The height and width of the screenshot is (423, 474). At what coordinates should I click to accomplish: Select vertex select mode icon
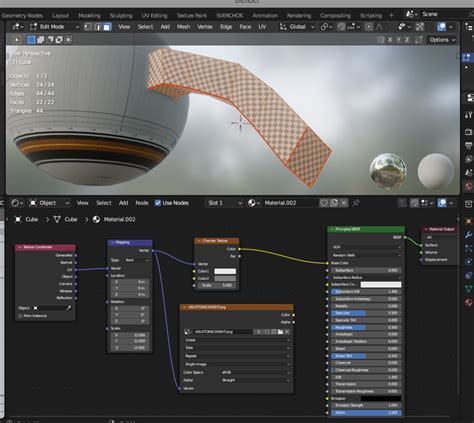(x=88, y=27)
